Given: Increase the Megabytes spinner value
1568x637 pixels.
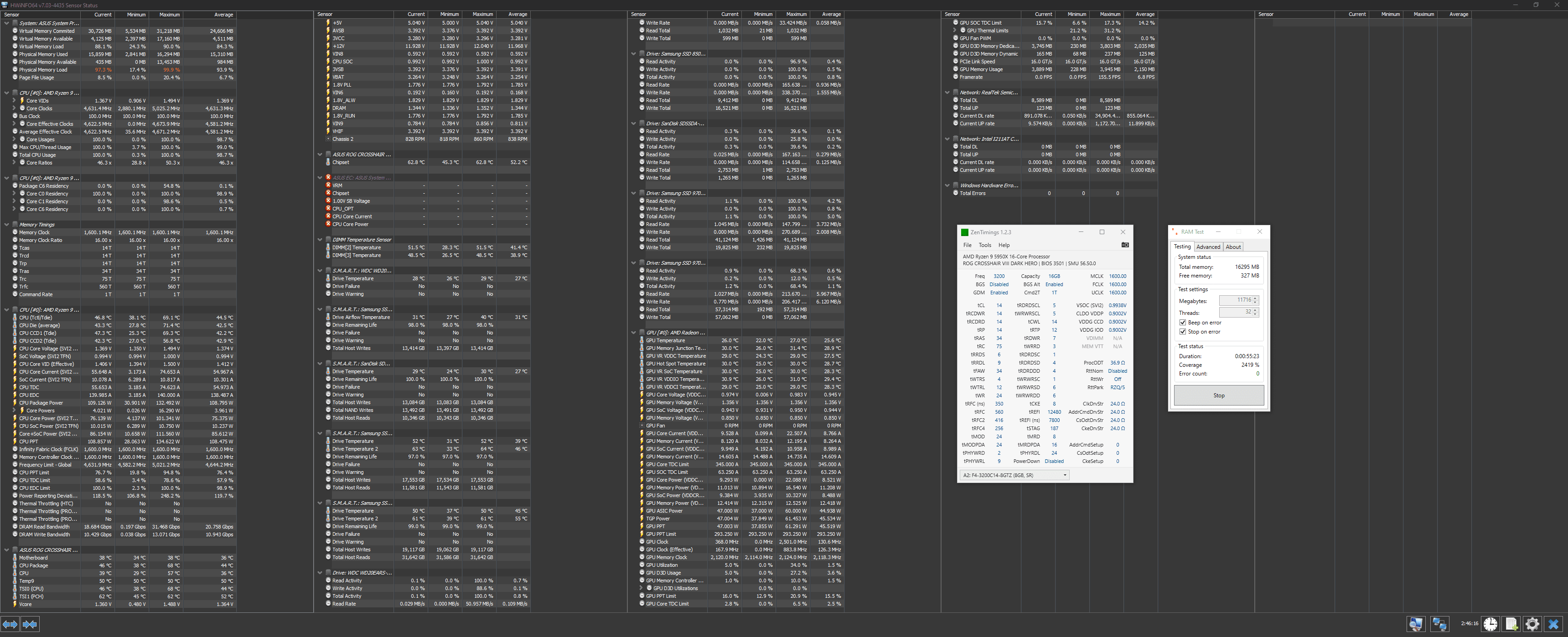Looking at the screenshot, I should pyautogui.click(x=1255, y=299).
